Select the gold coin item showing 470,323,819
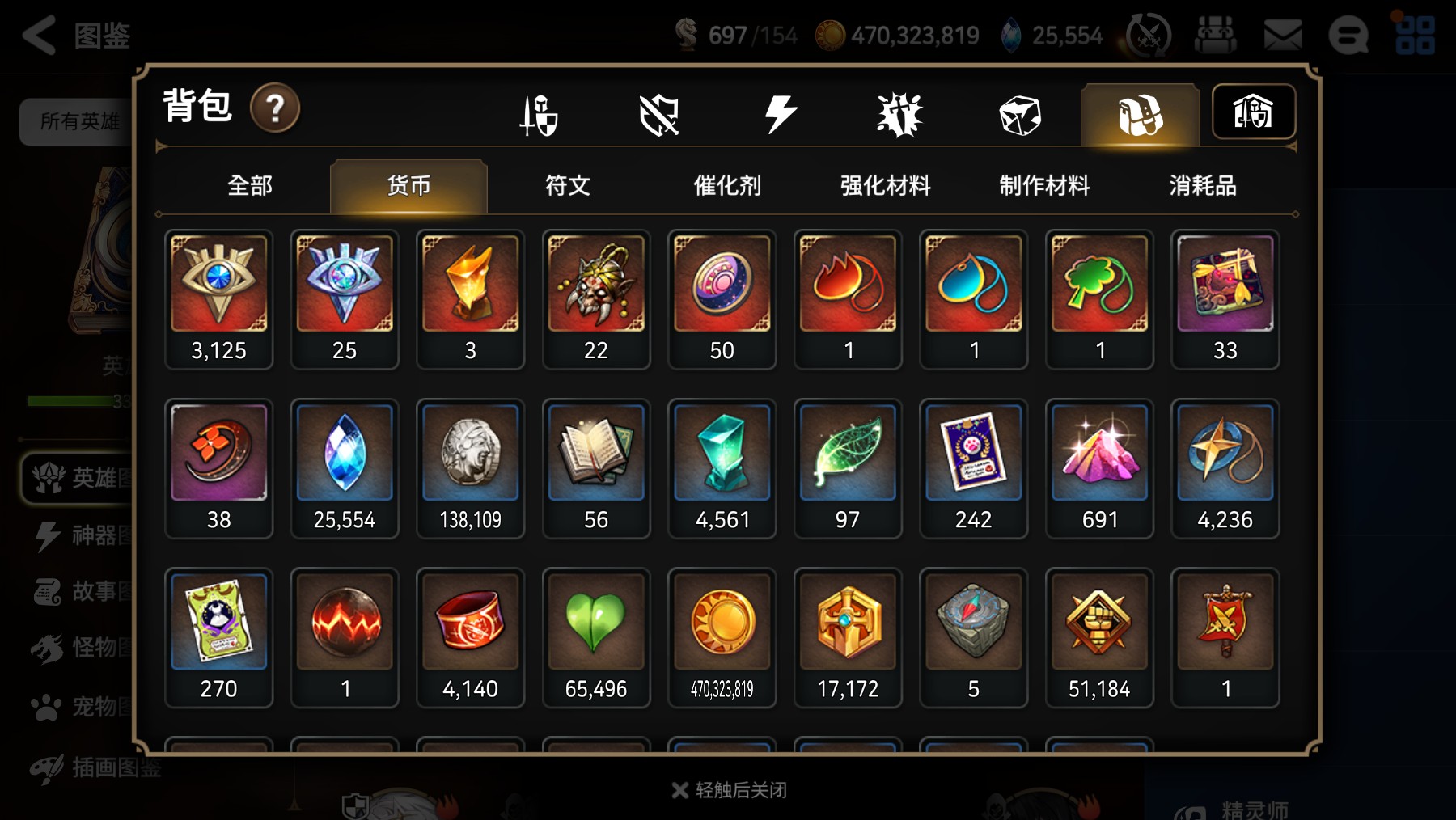Screen dimensions: 1456x820 coord(722,637)
